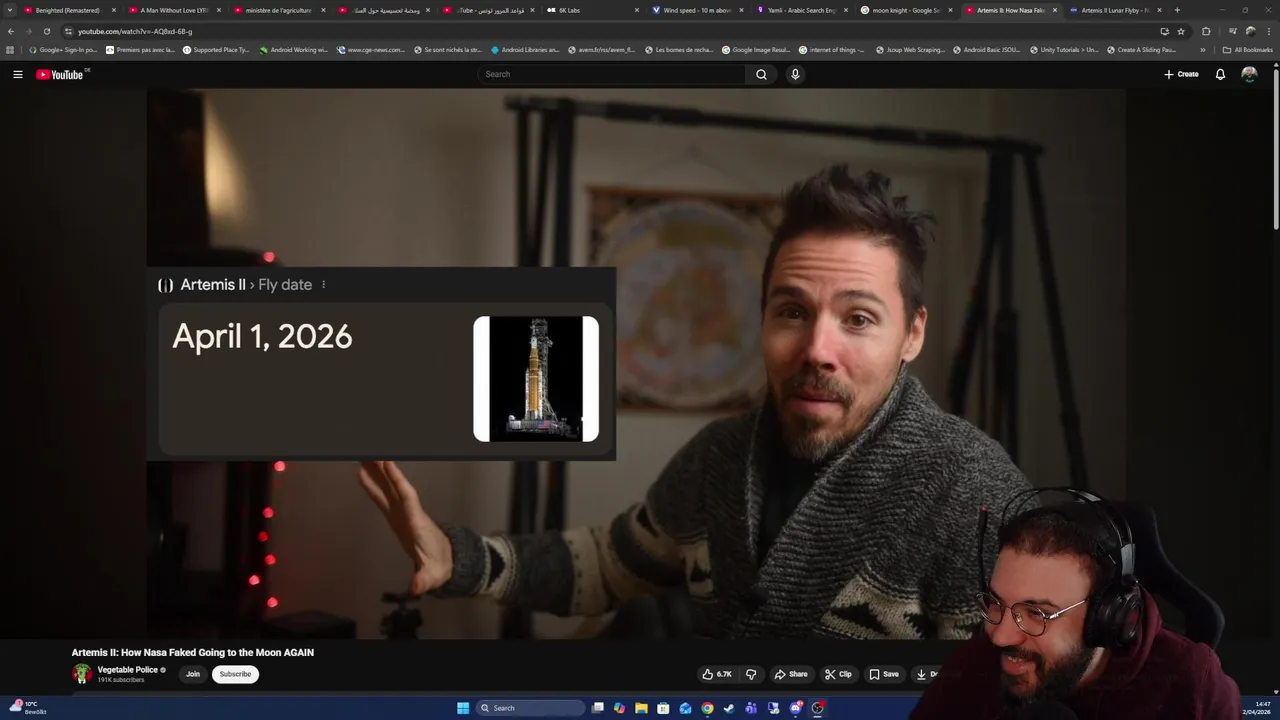The height and width of the screenshot is (720, 1280).
Task: Expand the bookmarks overflow chevron
Action: (x=1202, y=49)
